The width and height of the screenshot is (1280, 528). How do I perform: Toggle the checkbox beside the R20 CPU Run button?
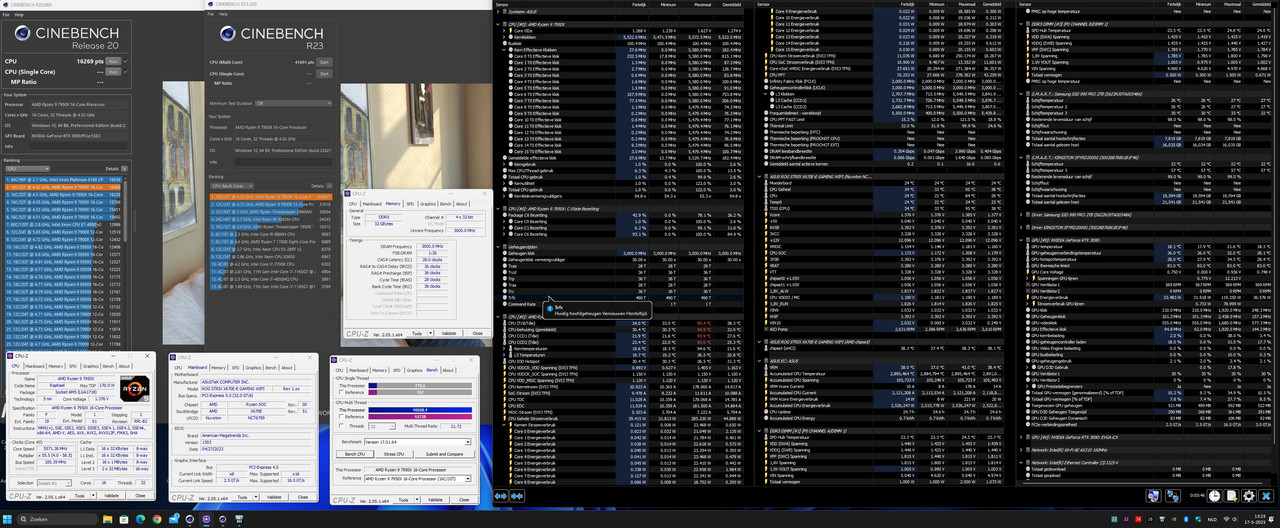(125, 61)
